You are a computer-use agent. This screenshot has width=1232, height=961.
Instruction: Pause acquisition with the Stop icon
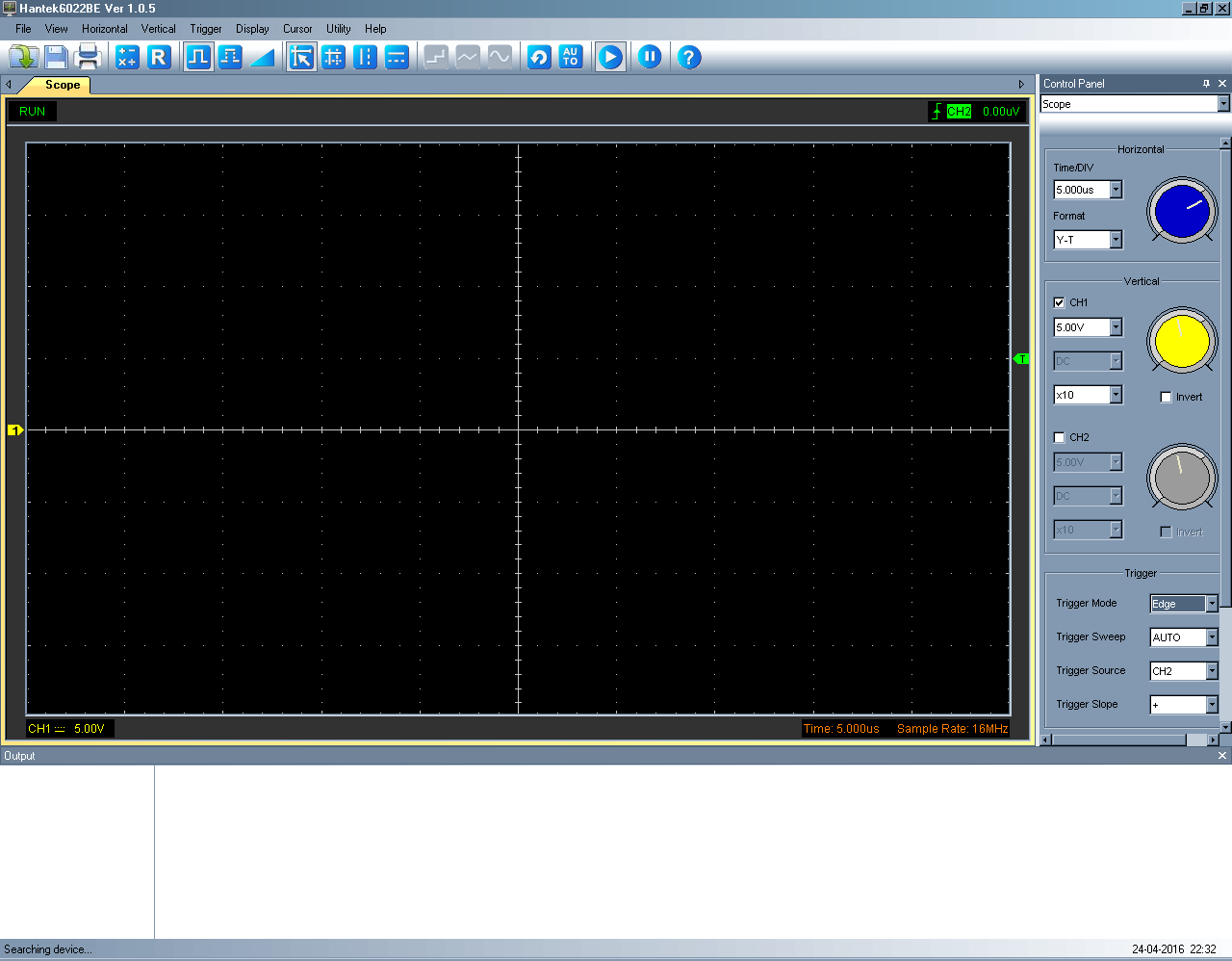[x=650, y=57]
